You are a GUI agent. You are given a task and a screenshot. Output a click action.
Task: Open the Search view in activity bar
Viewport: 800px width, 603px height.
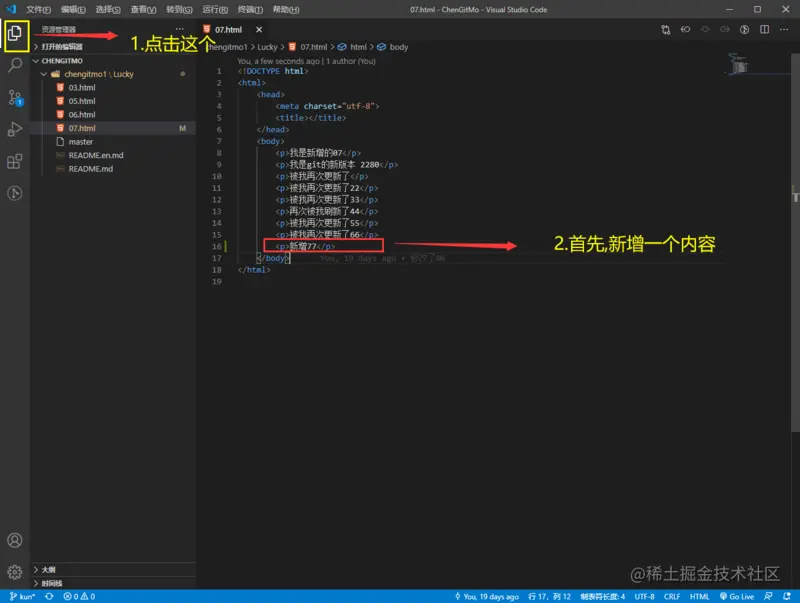pos(15,65)
